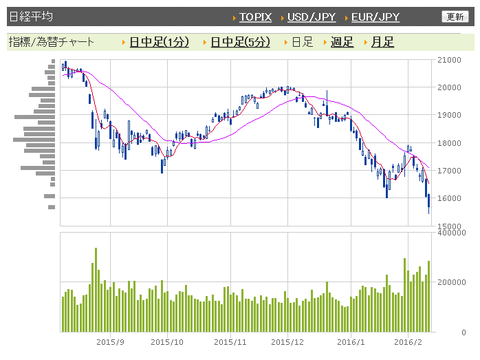
Task: Click the 20000 price axis label
Action: point(449,88)
